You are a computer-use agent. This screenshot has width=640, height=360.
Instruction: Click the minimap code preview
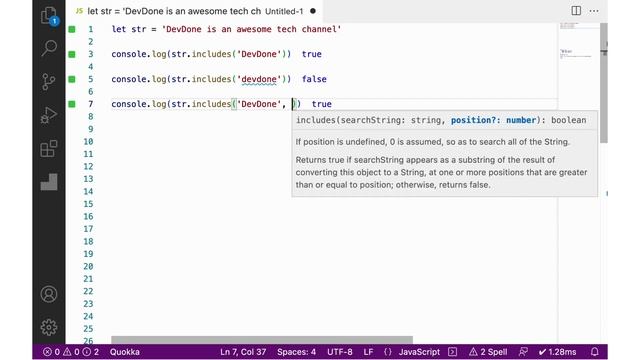point(578,41)
